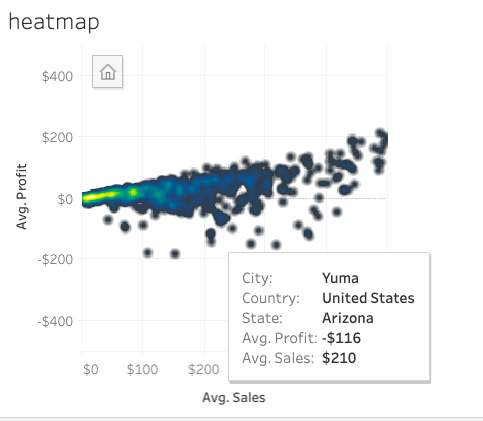Viewport: 483px width, 421px height.
Task: Click the -$116 Avg. Profit value
Action: click(341, 338)
